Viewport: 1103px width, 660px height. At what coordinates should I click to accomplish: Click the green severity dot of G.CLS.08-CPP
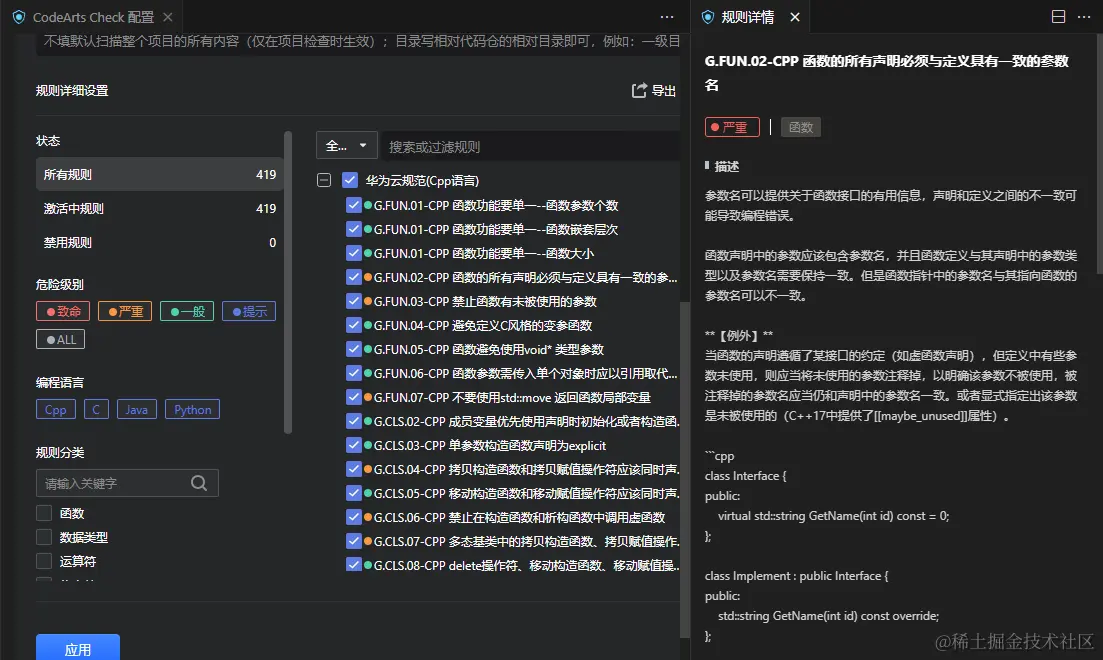click(367, 564)
